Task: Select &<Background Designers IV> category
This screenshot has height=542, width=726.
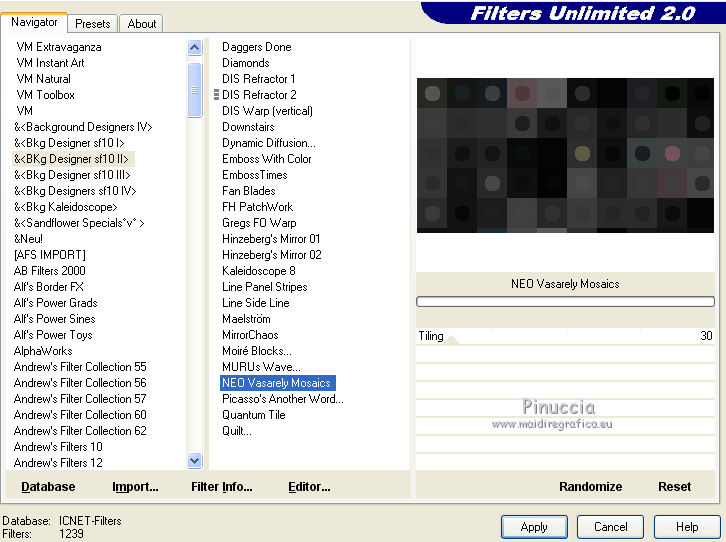Action: point(83,127)
